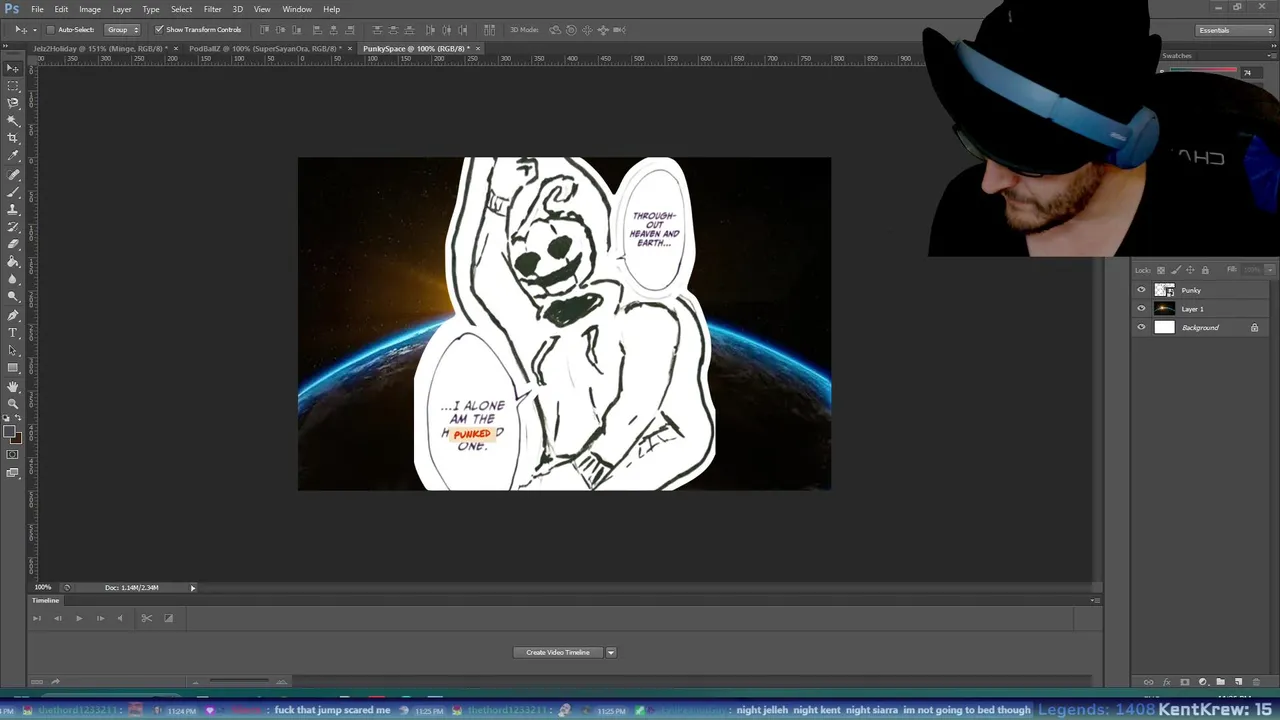Select the Clone Stamp tool

coord(13,210)
